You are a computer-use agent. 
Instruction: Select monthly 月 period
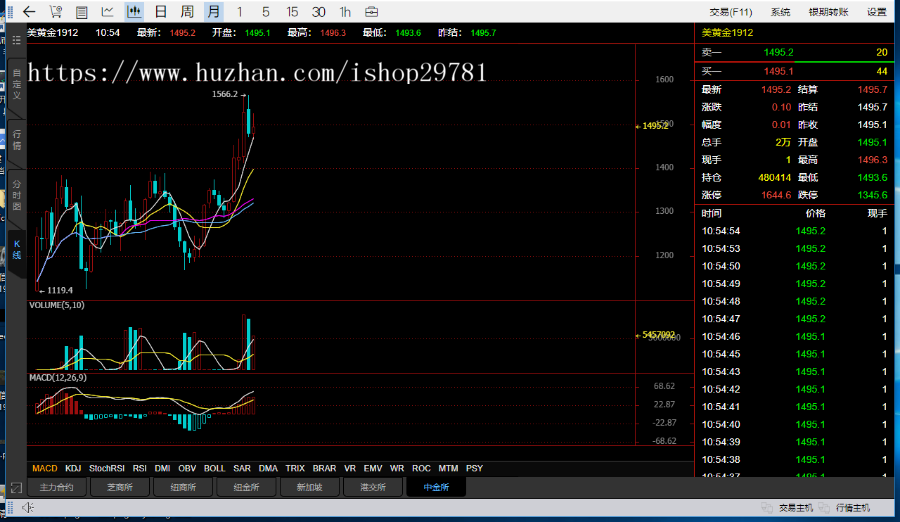(214, 11)
